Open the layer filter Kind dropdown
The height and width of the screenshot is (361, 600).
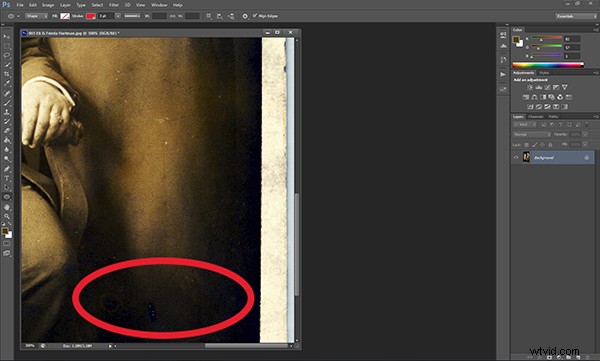point(525,125)
